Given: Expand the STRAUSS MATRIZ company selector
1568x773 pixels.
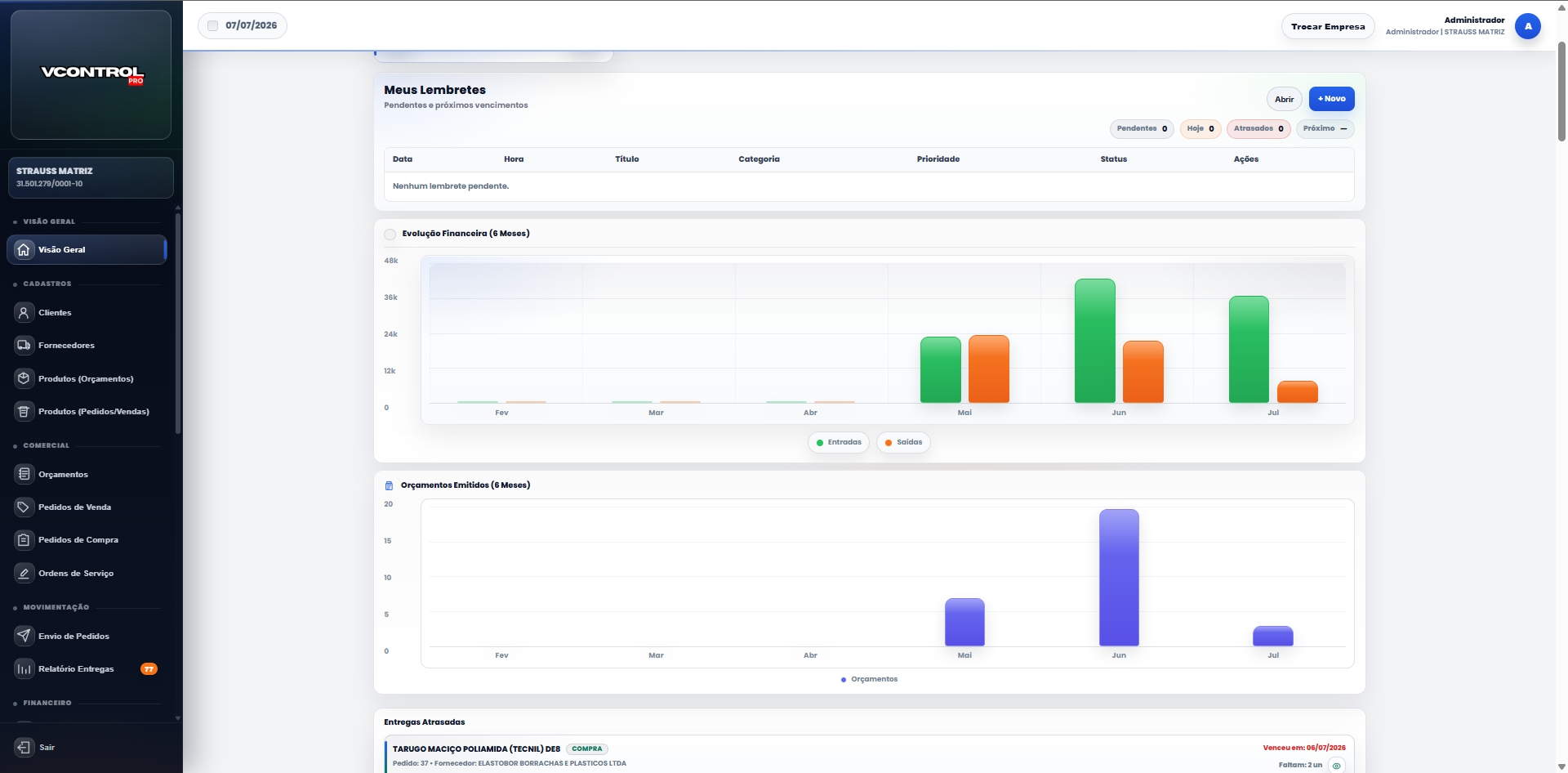Looking at the screenshot, I should [x=91, y=177].
